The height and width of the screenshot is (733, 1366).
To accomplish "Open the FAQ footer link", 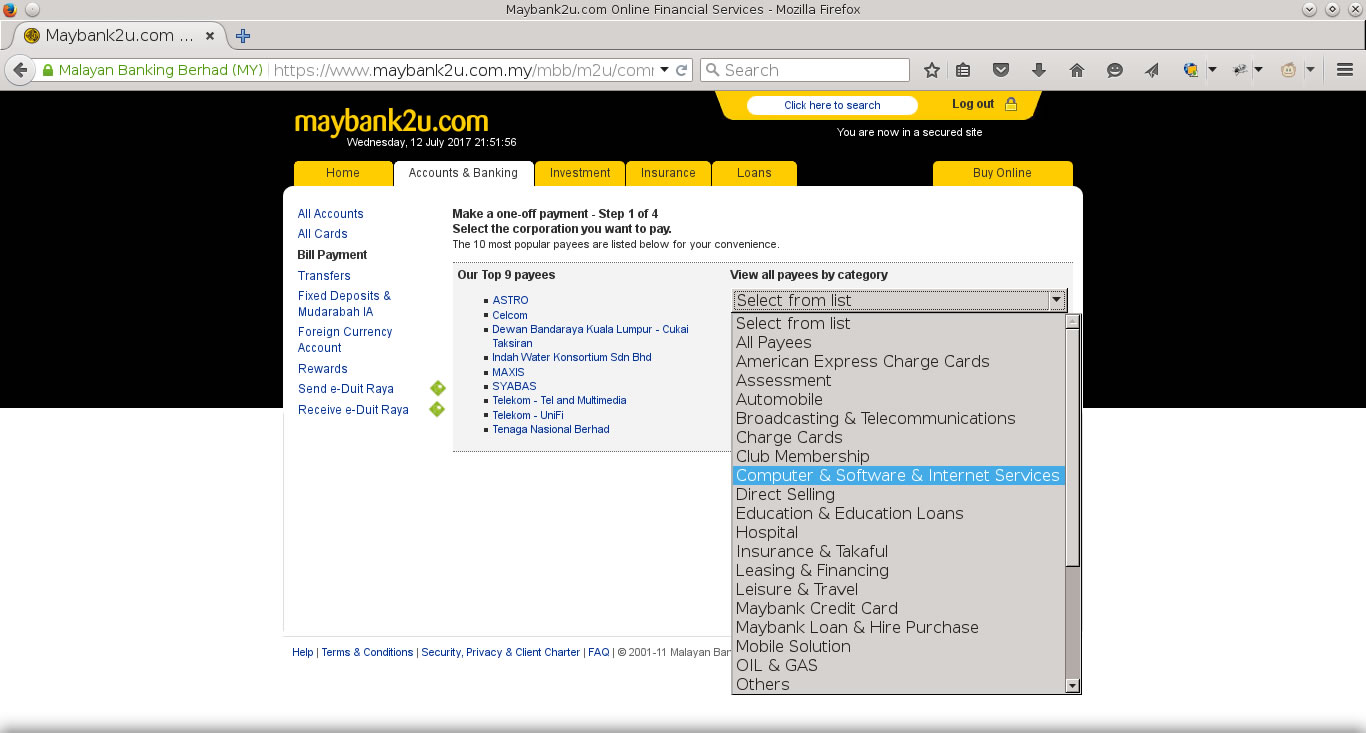I will coord(599,652).
